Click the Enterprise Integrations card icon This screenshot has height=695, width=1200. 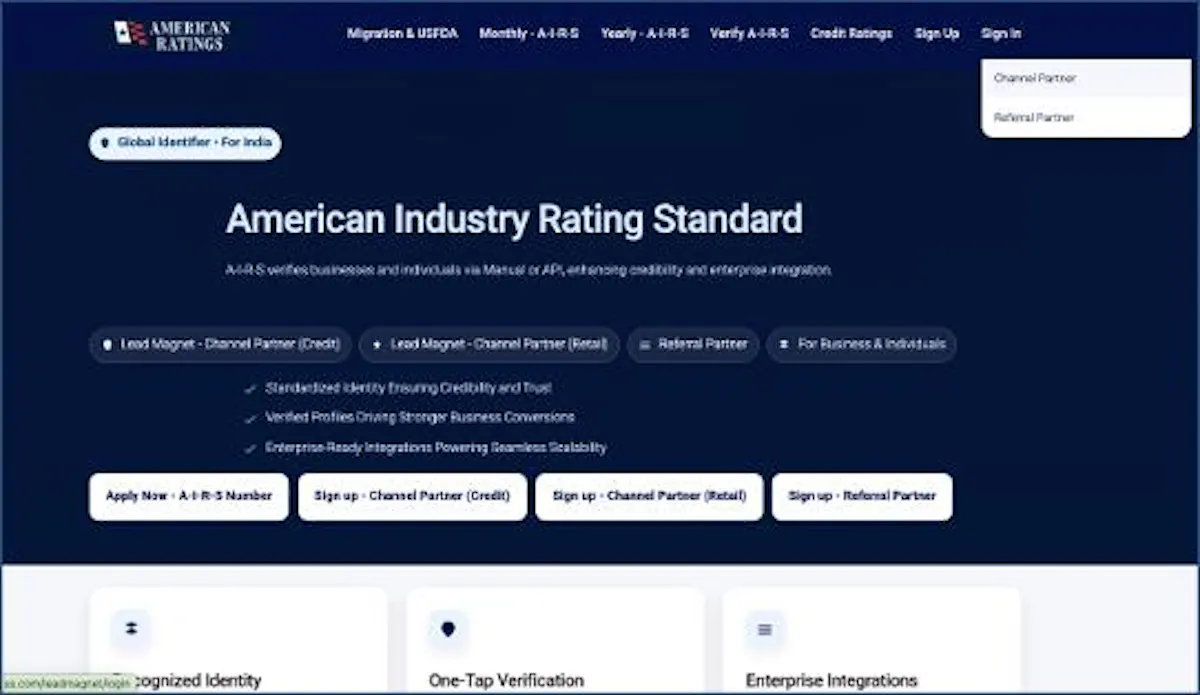[x=765, y=630]
